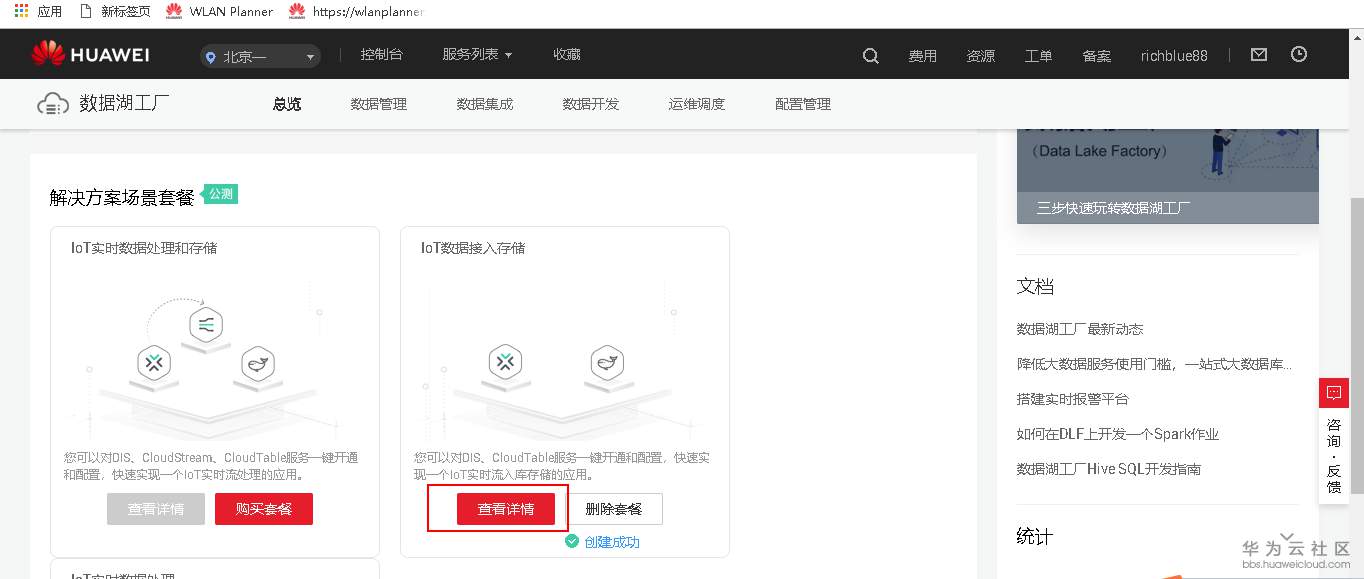Open search using the magnifier icon
The height and width of the screenshot is (579, 1364).
click(x=869, y=55)
